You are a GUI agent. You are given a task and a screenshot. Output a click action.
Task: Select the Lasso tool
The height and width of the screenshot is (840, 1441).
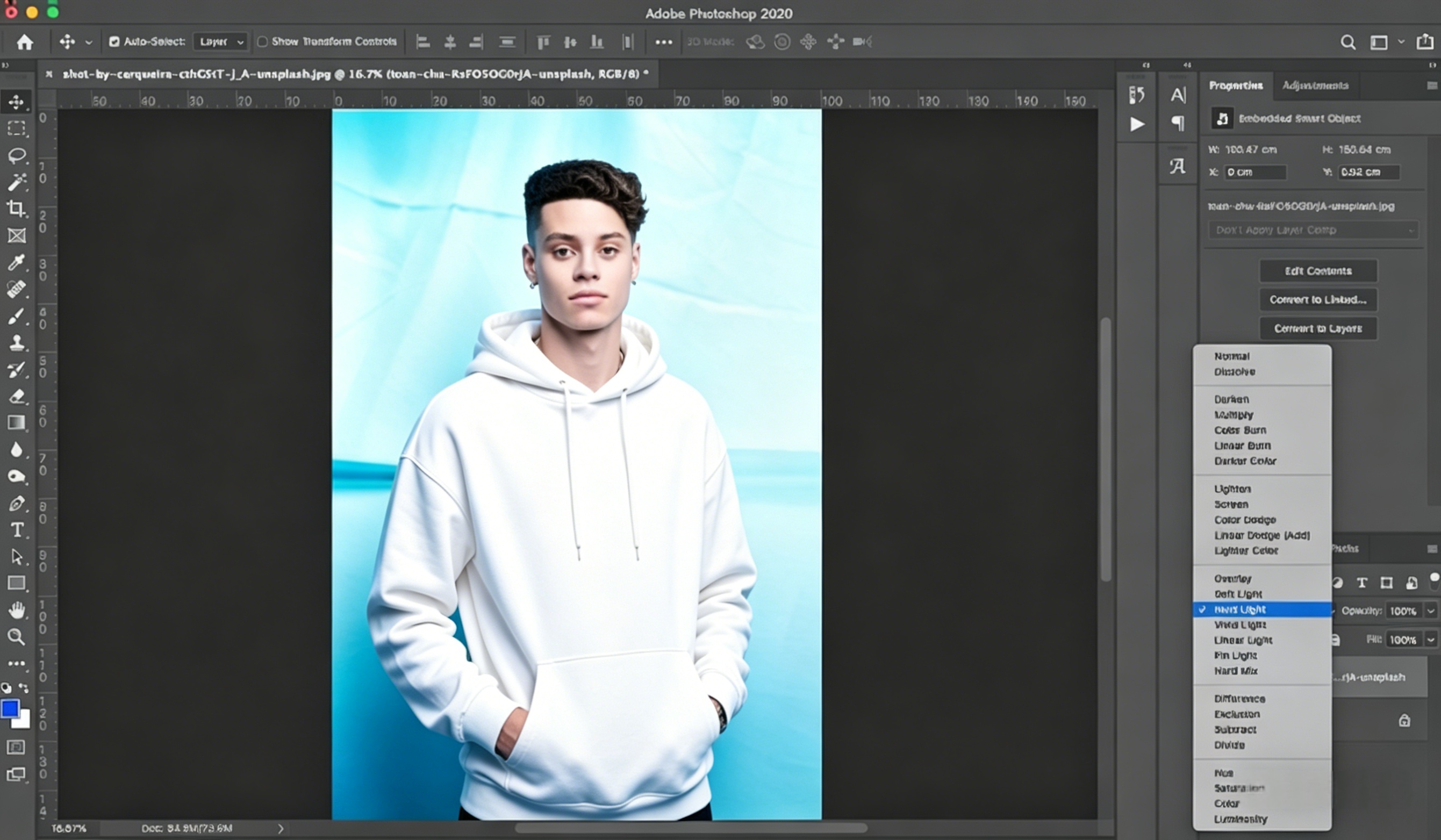pyautogui.click(x=16, y=155)
